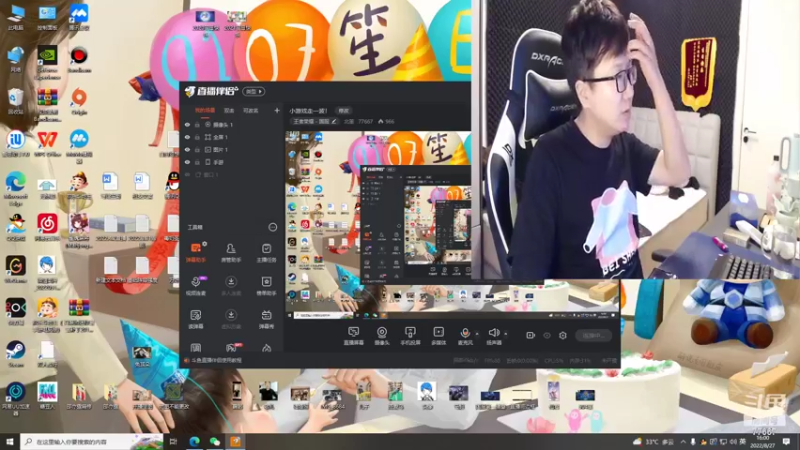
Task: Lock the 图片 1 source
Action: [x=197, y=149]
